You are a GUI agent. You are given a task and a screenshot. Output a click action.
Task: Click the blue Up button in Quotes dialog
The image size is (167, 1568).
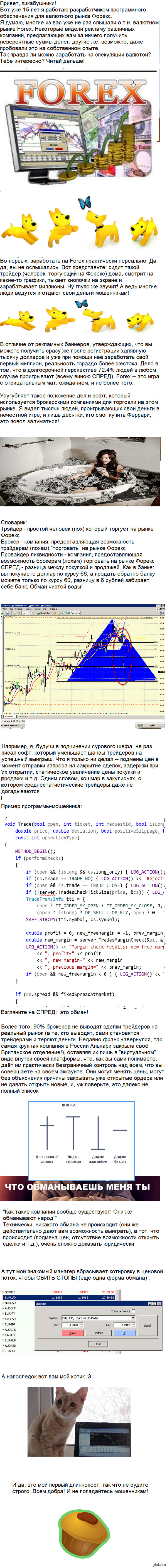coord(124,1333)
